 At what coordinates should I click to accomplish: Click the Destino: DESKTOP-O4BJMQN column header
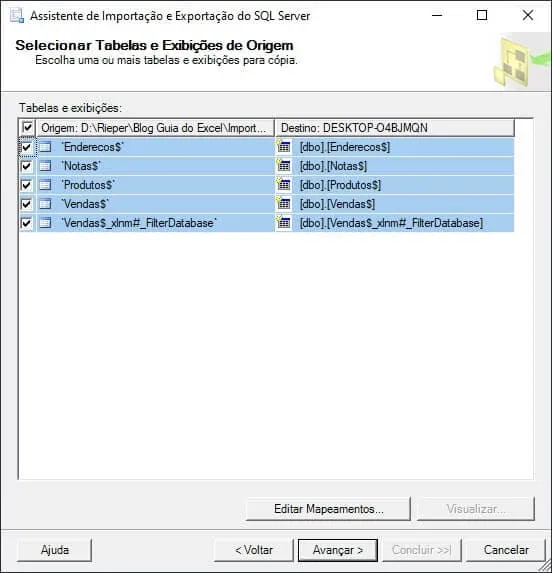click(x=395, y=128)
